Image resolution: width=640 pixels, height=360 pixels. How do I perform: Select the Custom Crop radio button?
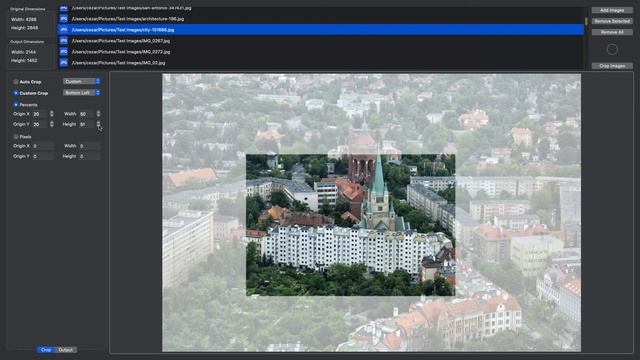click(x=16, y=93)
